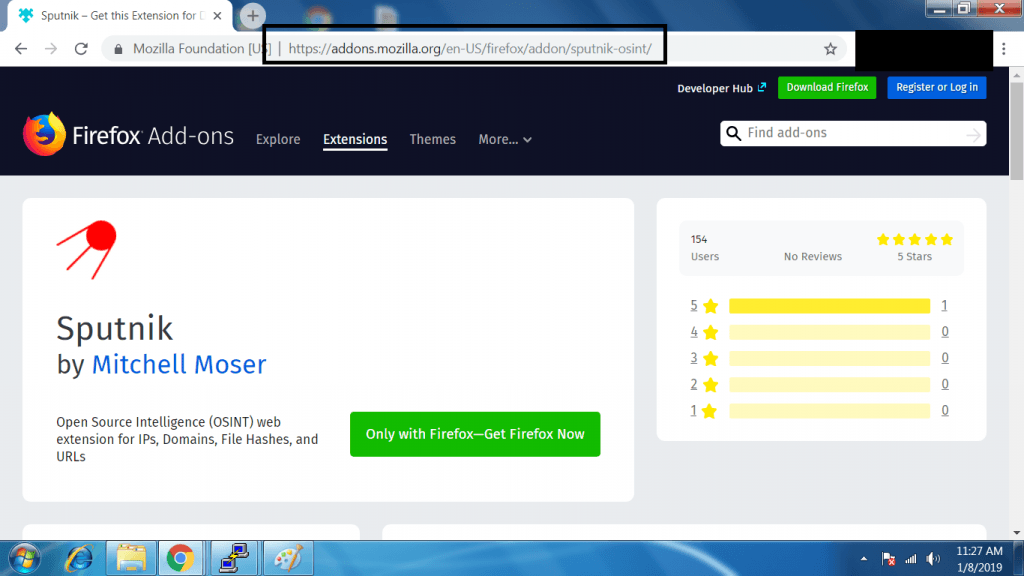Screen dimensions: 1024x576
Task: Open the Themes section
Action: point(432,140)
